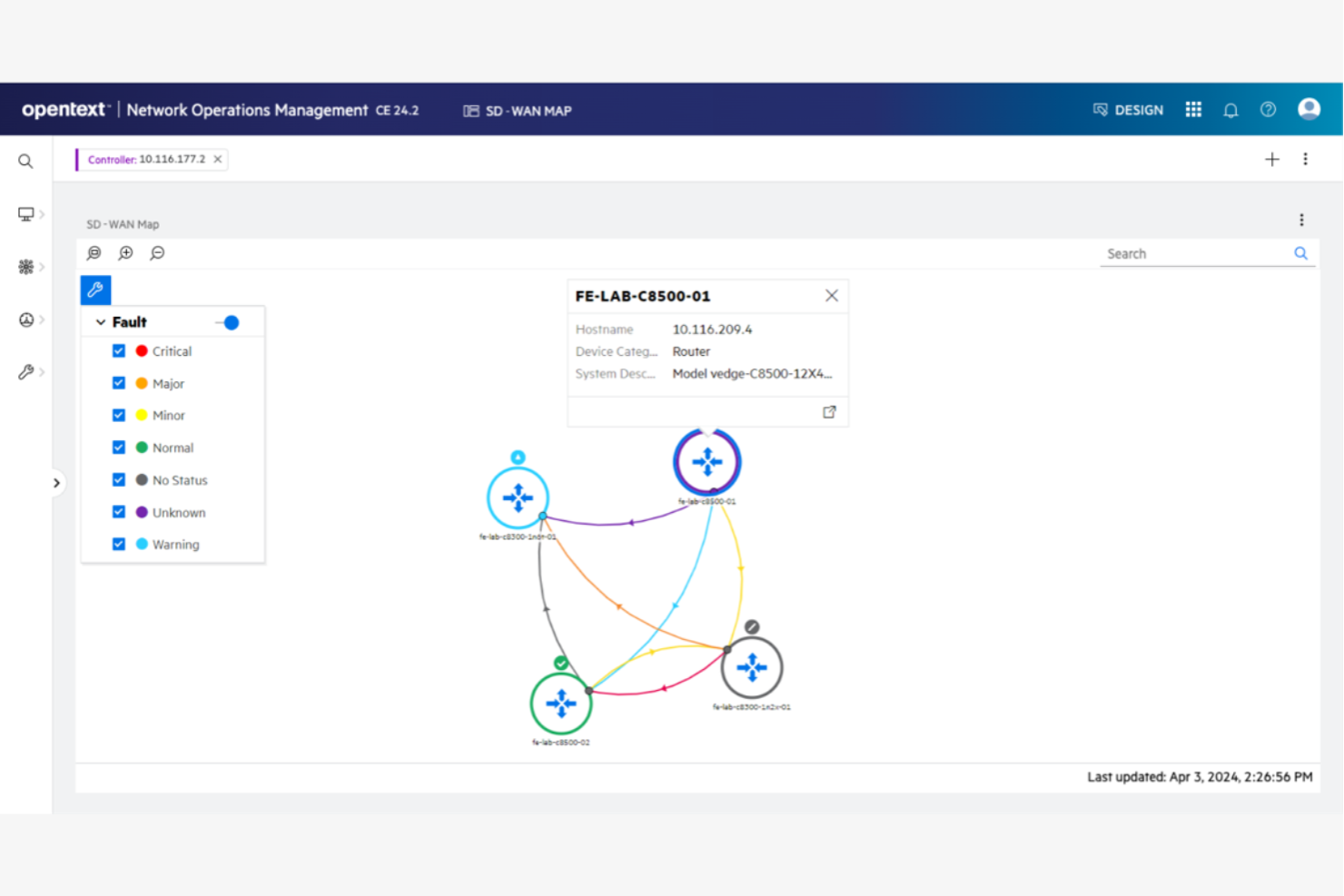Uncheck the Major checkbox

click(x=119, y=383)
